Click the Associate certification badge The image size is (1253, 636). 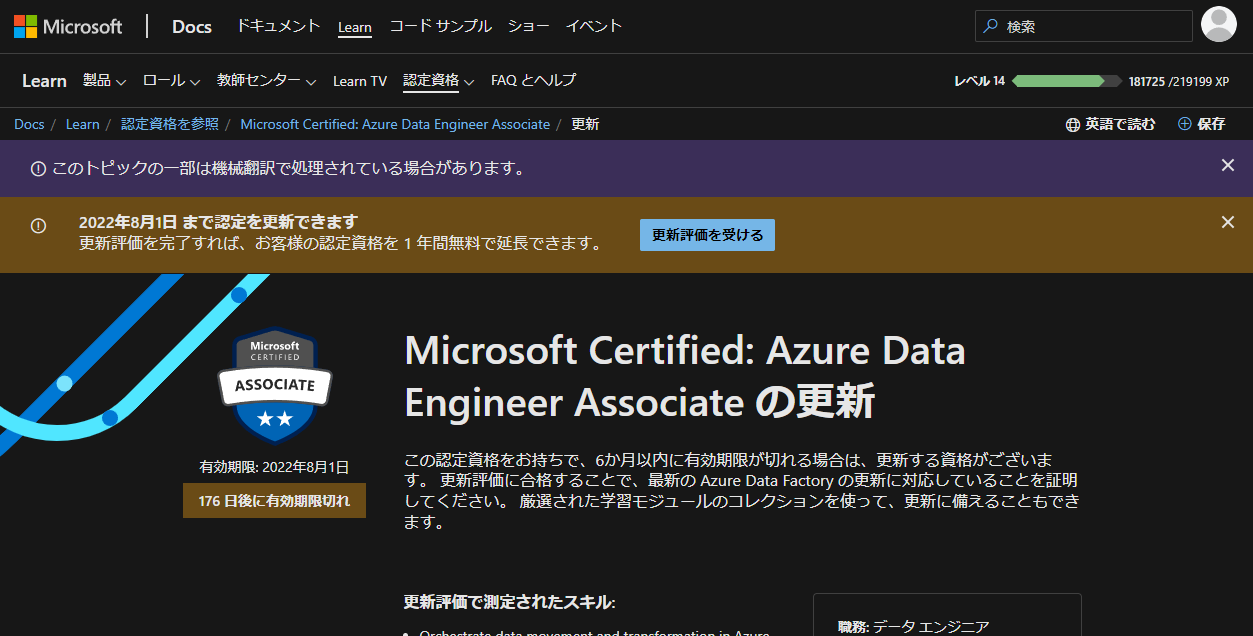(x=275, y=385)
